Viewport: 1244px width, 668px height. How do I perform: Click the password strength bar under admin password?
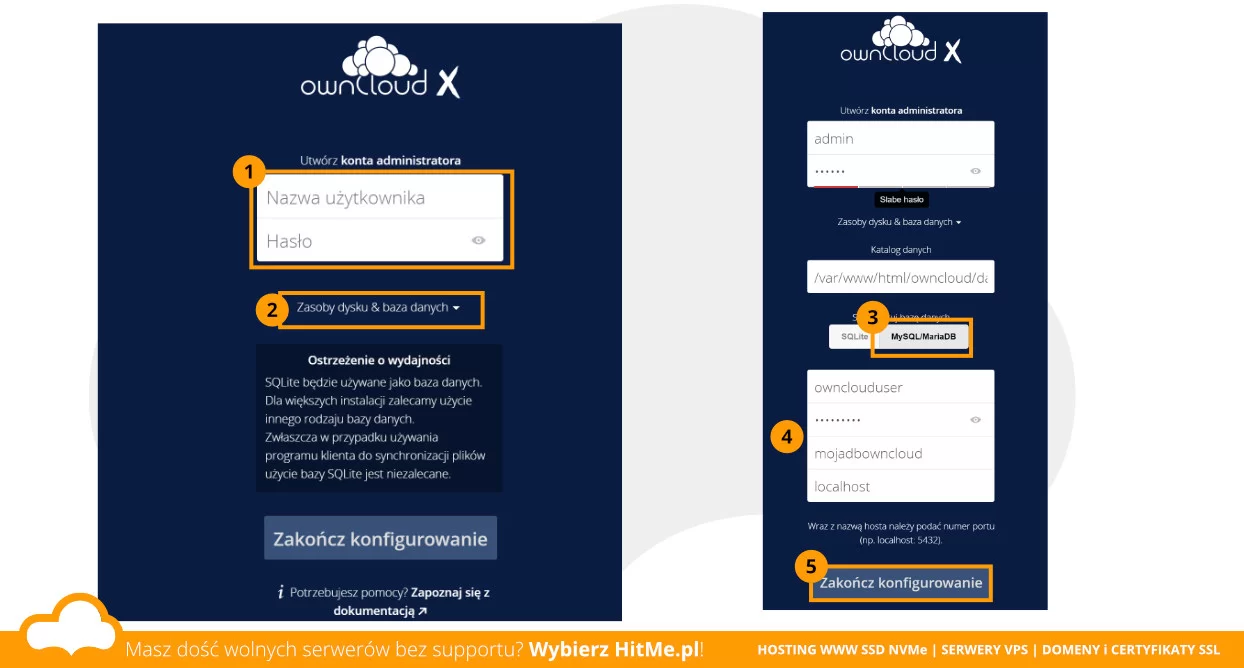coord(901,186)
